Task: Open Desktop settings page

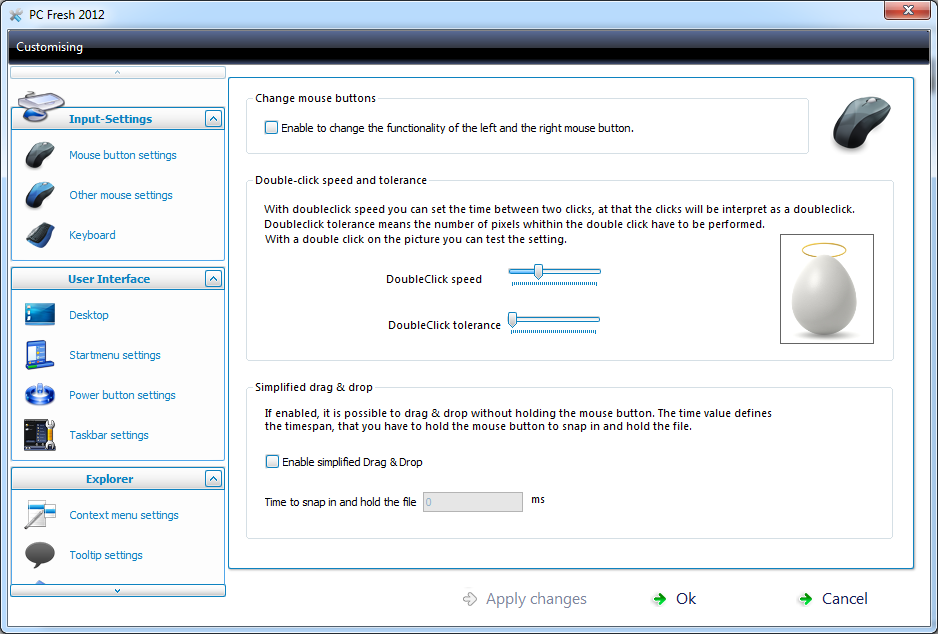Action: pos(89,315)
